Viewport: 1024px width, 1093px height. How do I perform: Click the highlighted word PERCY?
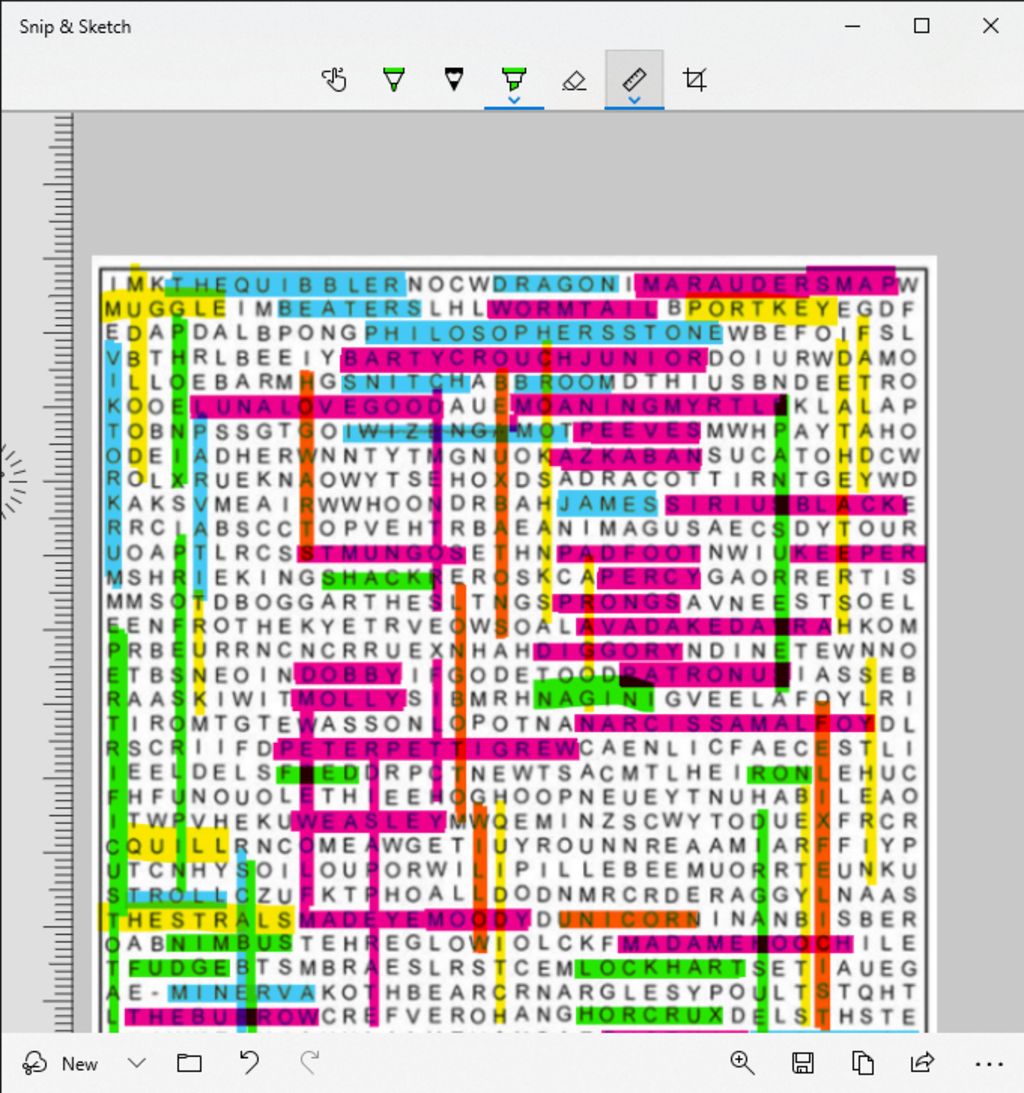coord(648,578)
